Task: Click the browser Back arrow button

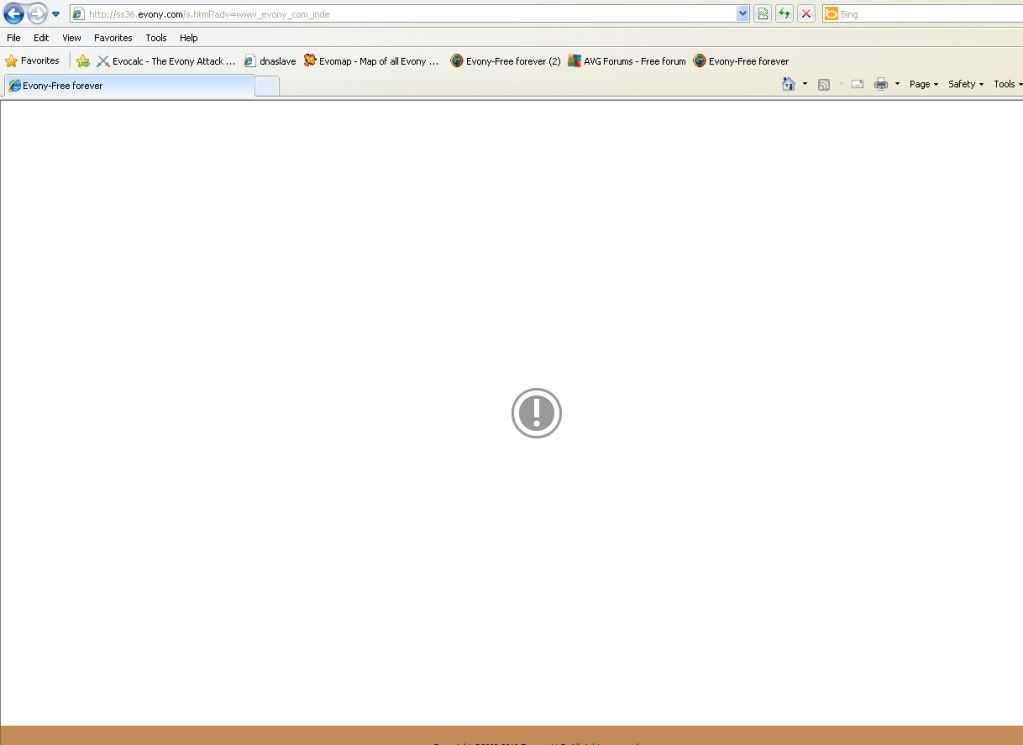Action: [14, 14]
